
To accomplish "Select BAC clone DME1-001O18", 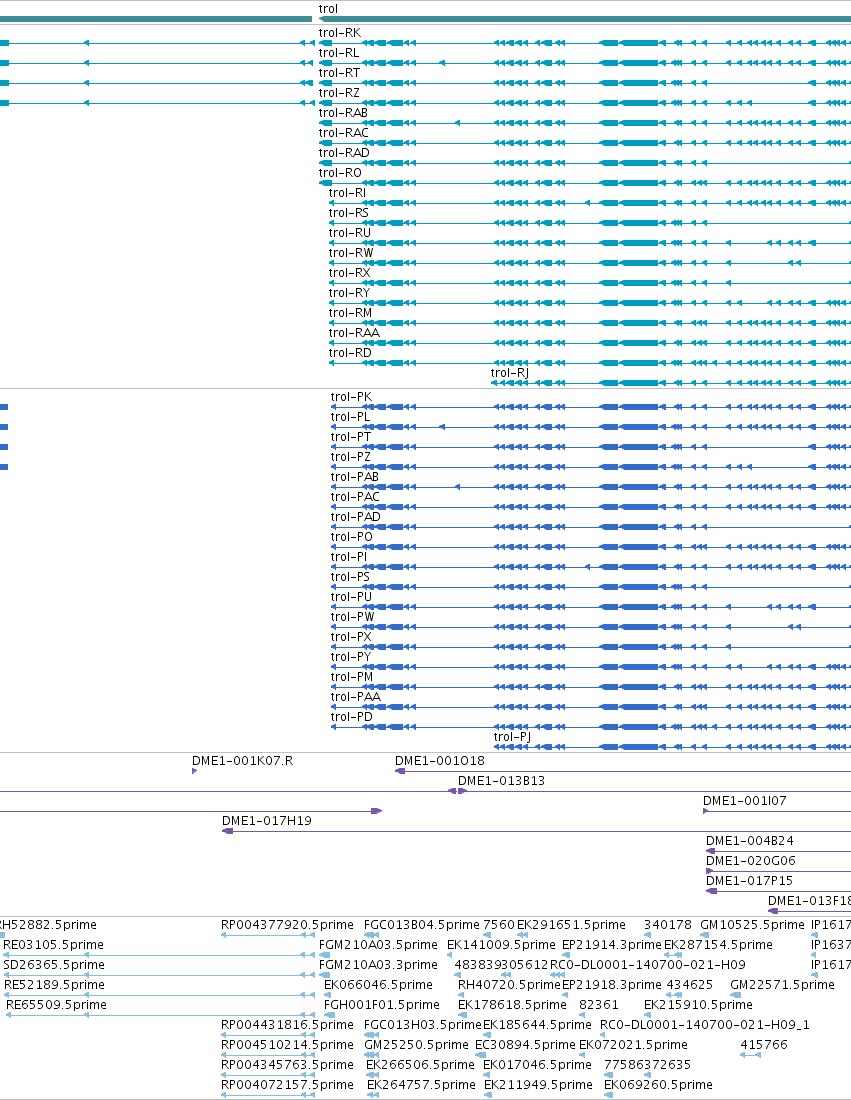I will (439, 760).
